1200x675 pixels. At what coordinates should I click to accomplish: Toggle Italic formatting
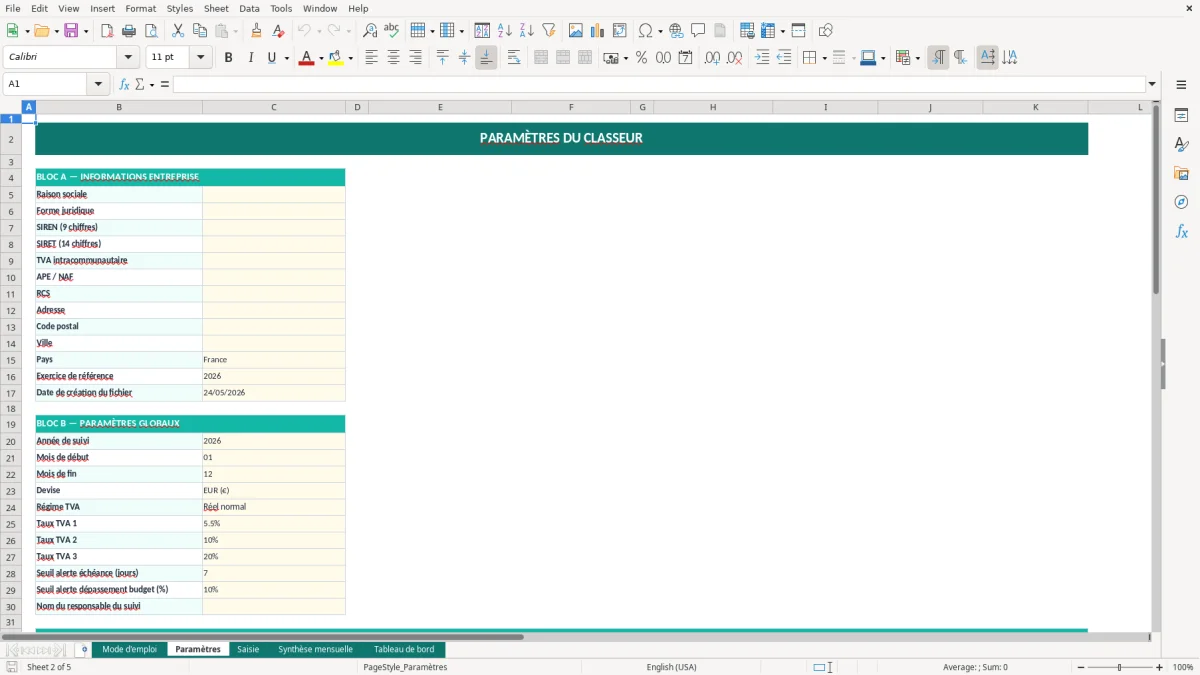(x=250, y=58)
